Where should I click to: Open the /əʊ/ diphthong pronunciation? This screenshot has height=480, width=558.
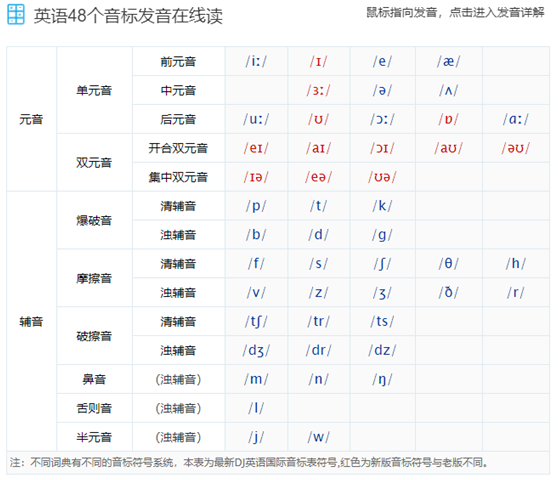click(515, 148)
